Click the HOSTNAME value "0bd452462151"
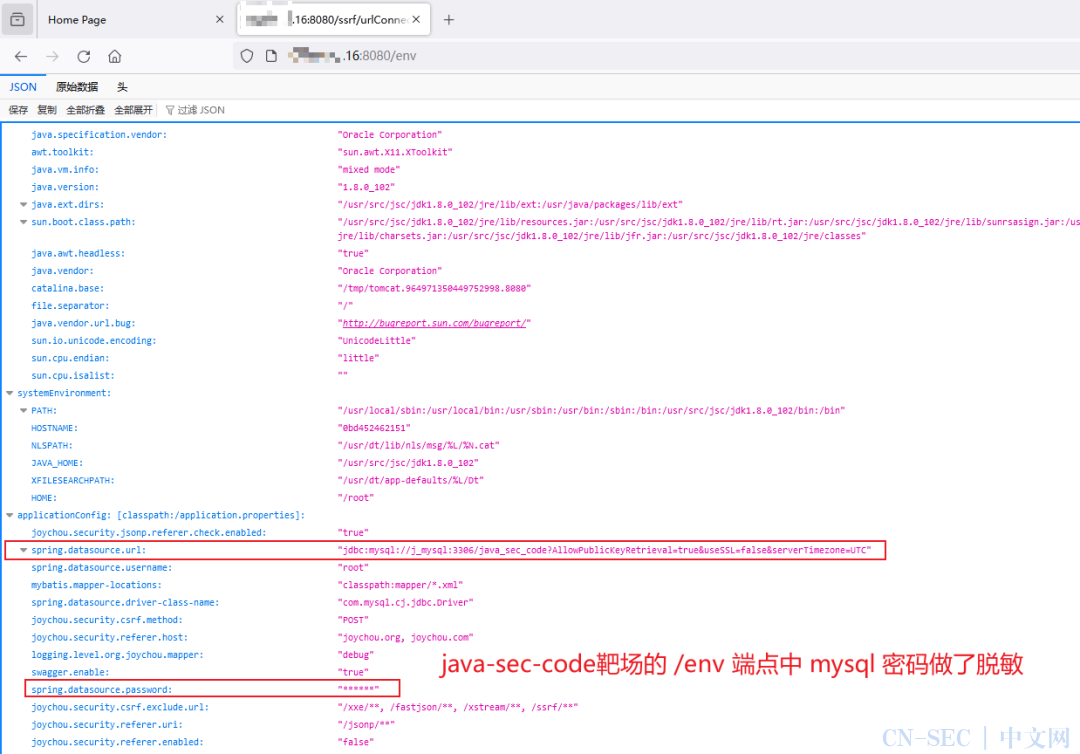The image size is (1080, 754). click(x=374, y=428)
